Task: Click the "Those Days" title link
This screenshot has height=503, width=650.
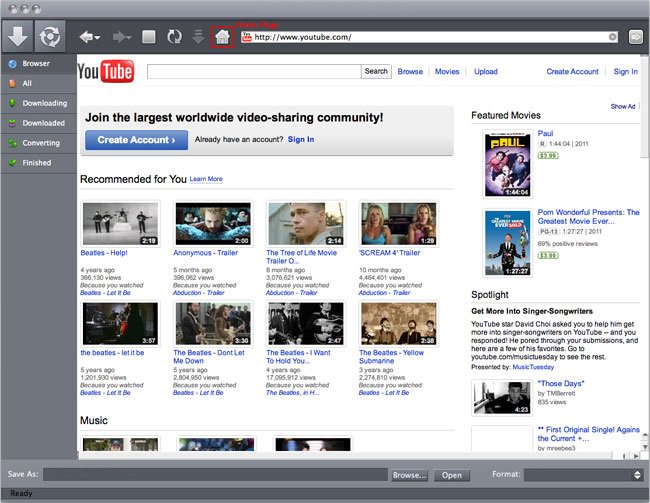Action: point(560,384)
